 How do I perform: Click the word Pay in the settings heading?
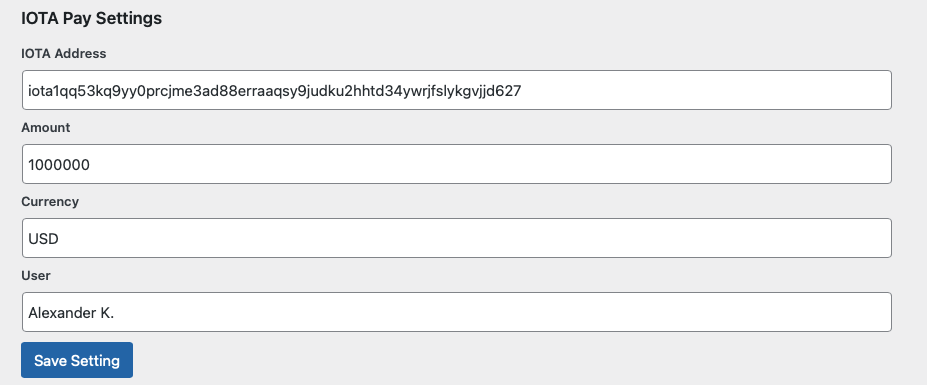(77, 18)
